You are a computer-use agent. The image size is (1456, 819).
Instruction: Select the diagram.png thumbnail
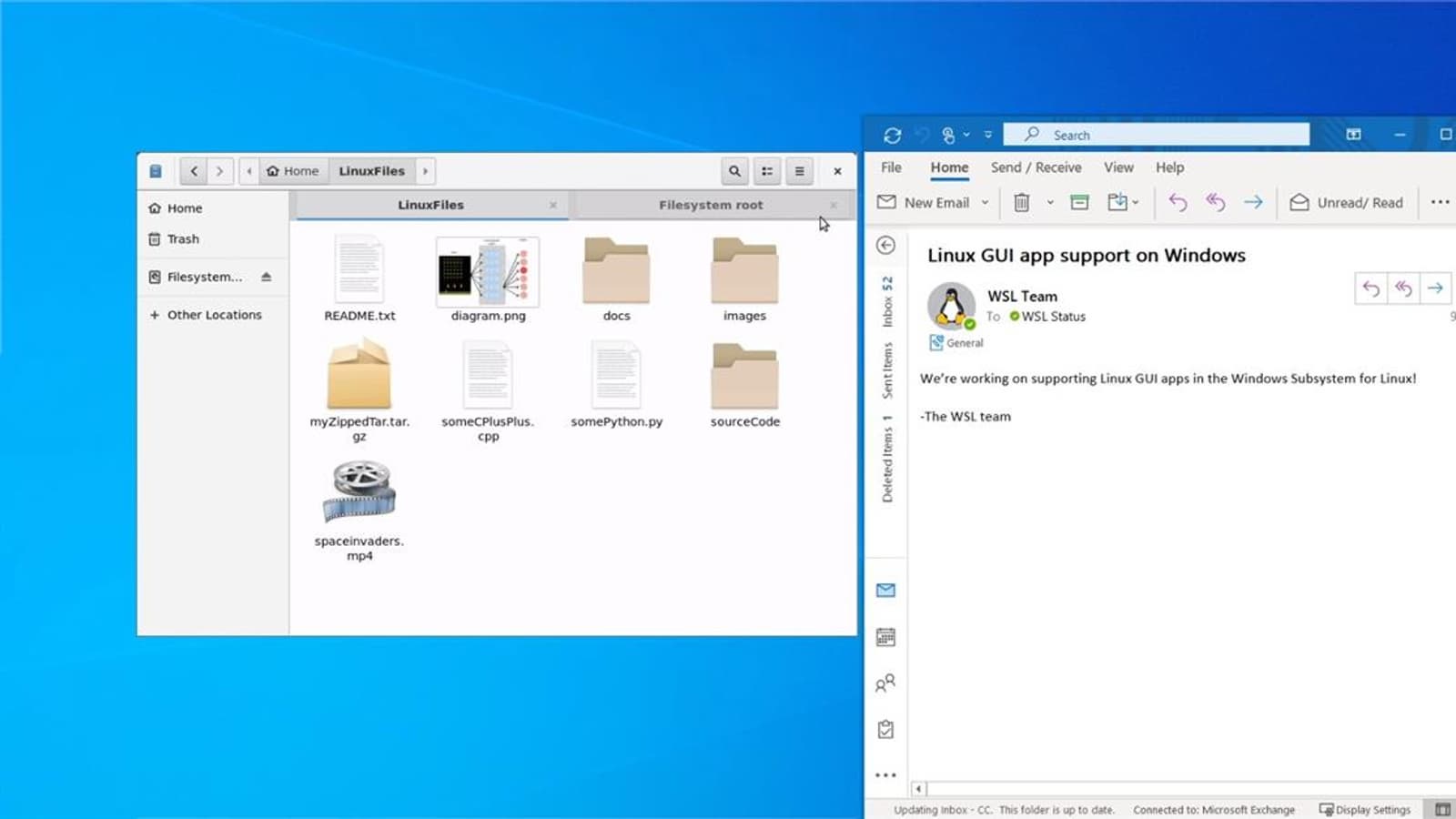click(x=488, y=272)
